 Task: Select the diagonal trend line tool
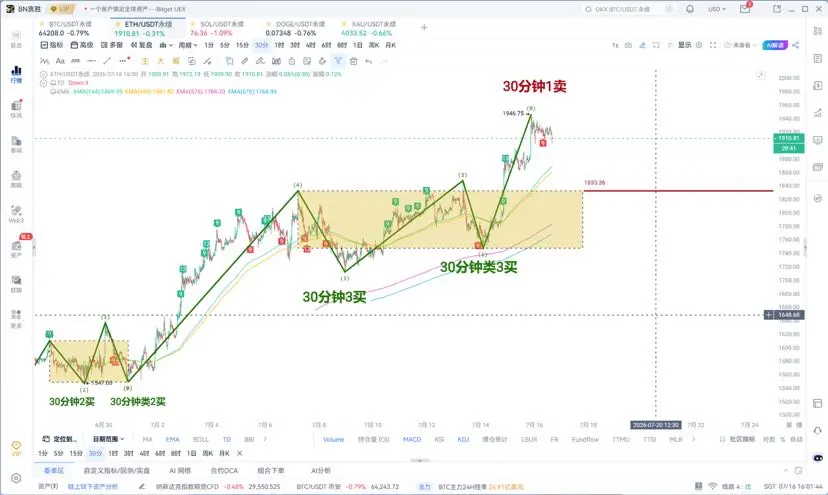[107, 61]
